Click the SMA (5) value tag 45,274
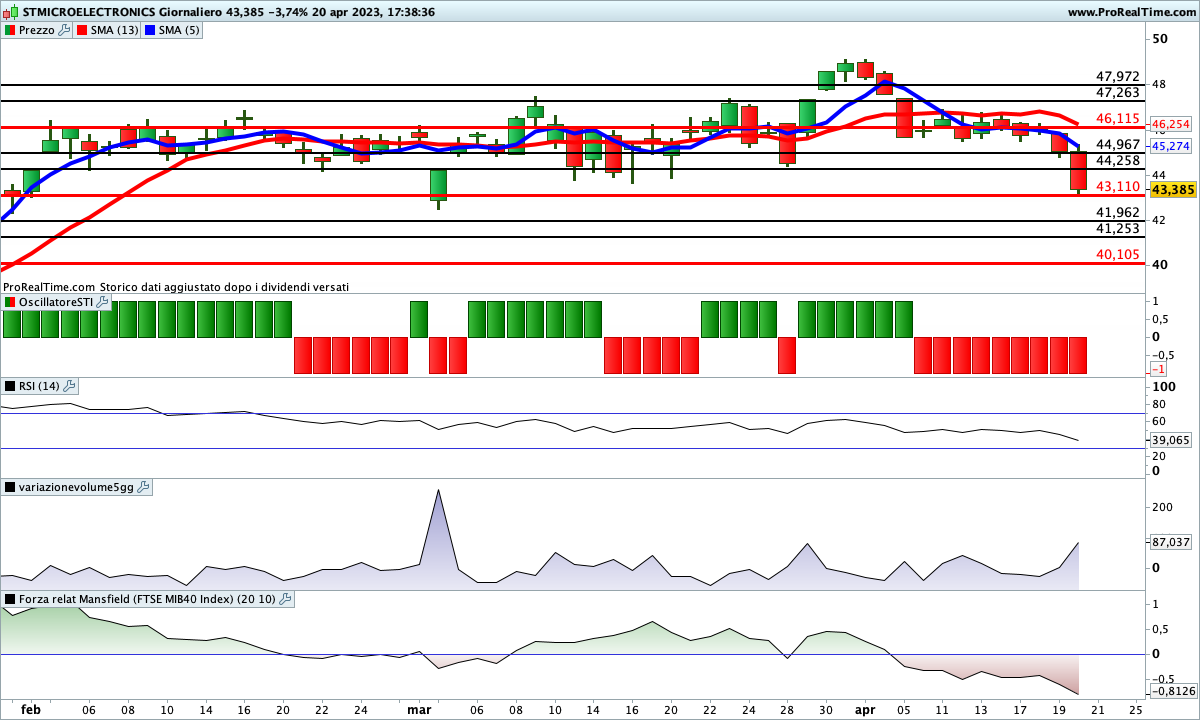 click(x=1170, y=146)
